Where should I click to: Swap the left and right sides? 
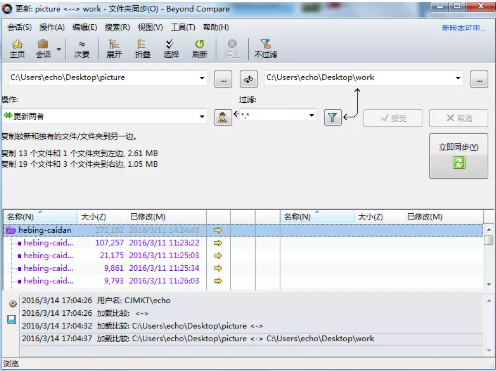tap(249, 79)
